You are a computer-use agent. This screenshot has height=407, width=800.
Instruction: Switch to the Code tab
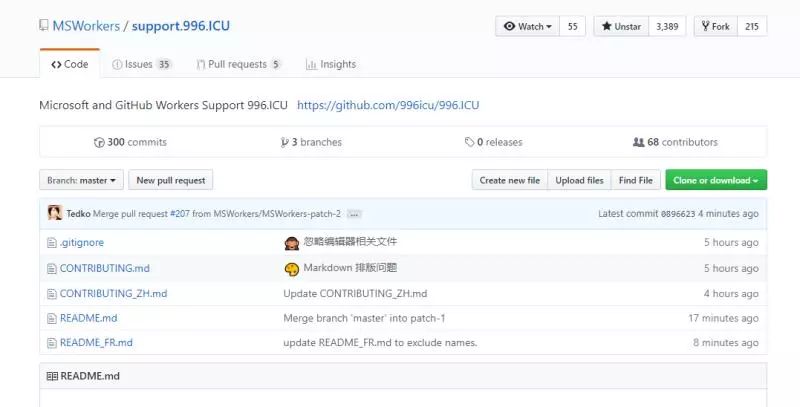pyautogui.click(x=69, y=64)
